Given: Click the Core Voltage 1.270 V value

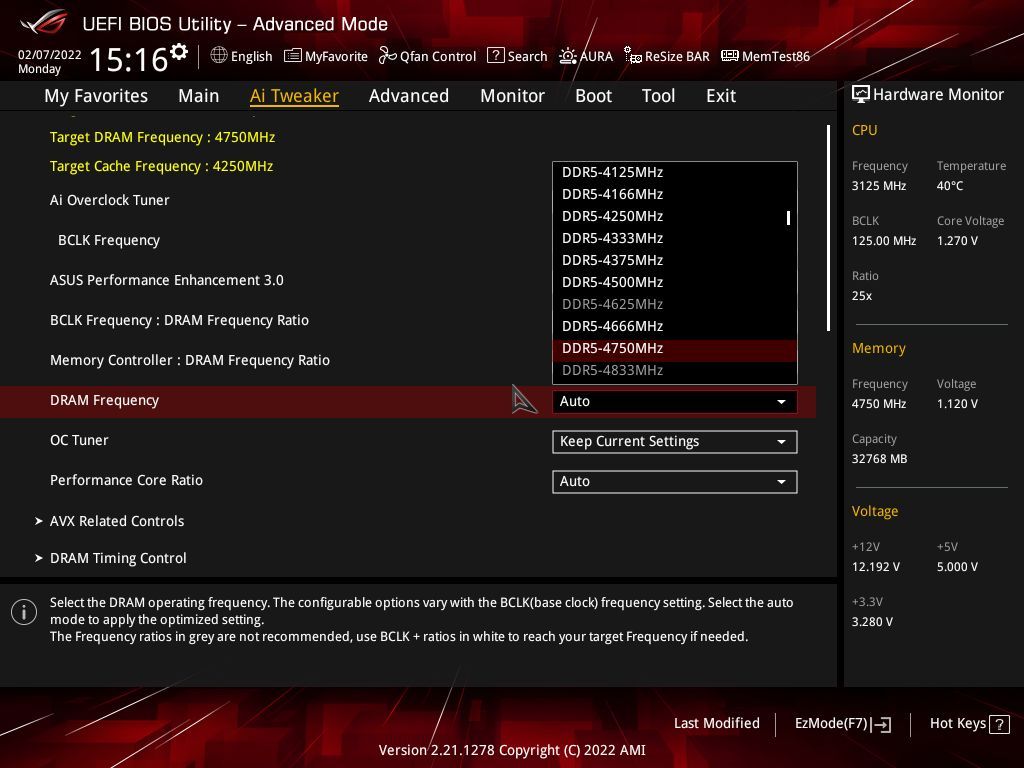Looking at the screenshot, I should 957,240.
